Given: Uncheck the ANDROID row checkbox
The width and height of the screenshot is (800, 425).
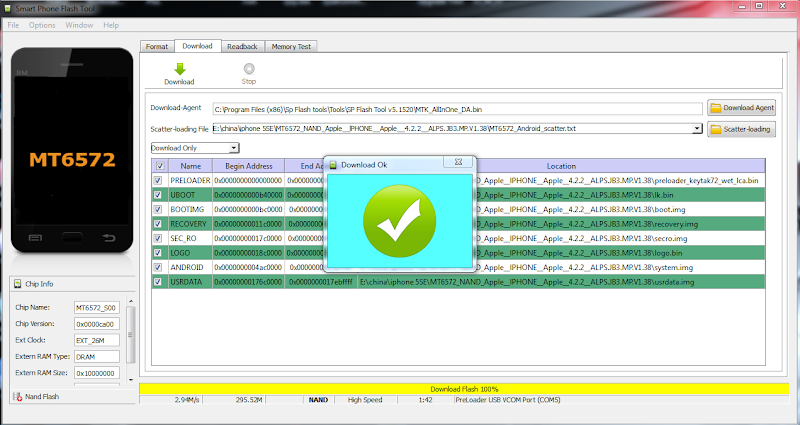Looking at the screenshot, I should [x=158, y=267].
